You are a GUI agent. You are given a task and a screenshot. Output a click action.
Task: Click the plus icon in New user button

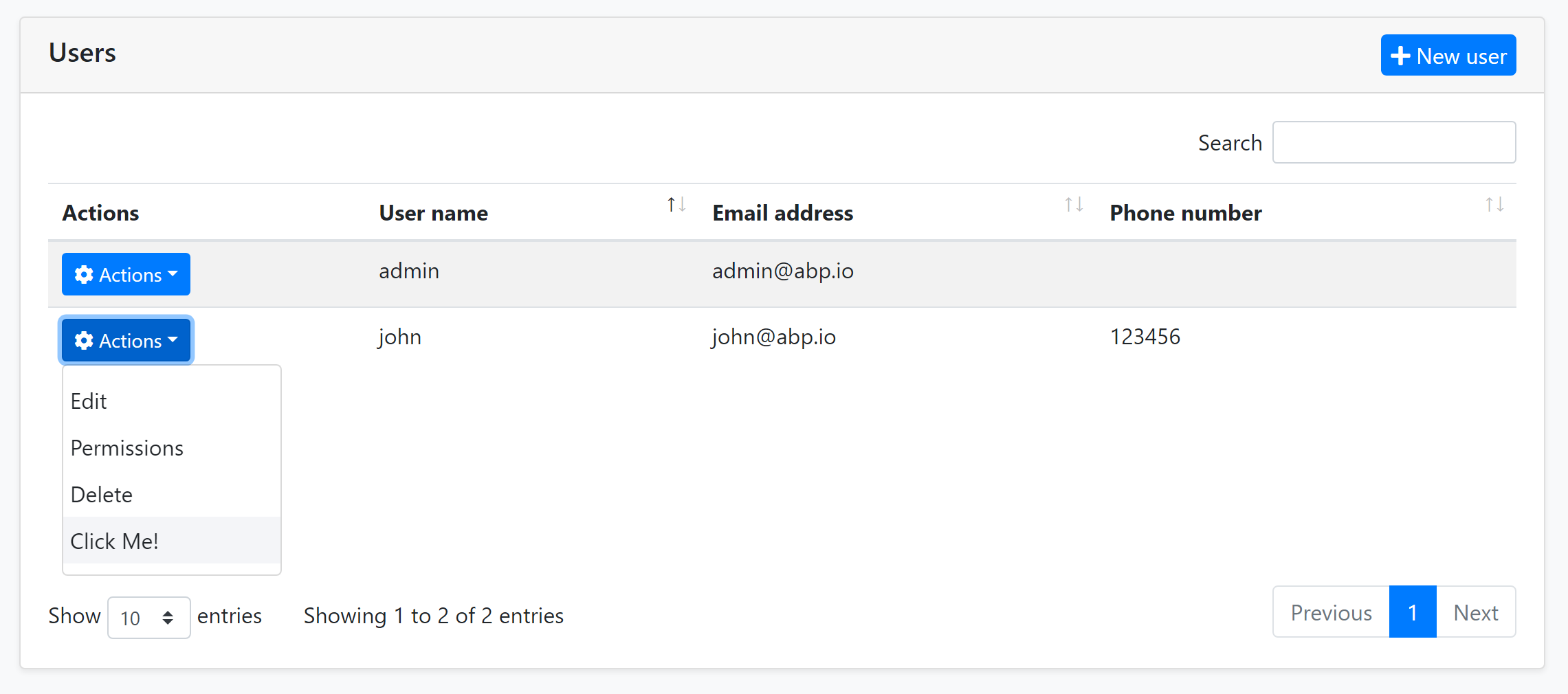1401,55
